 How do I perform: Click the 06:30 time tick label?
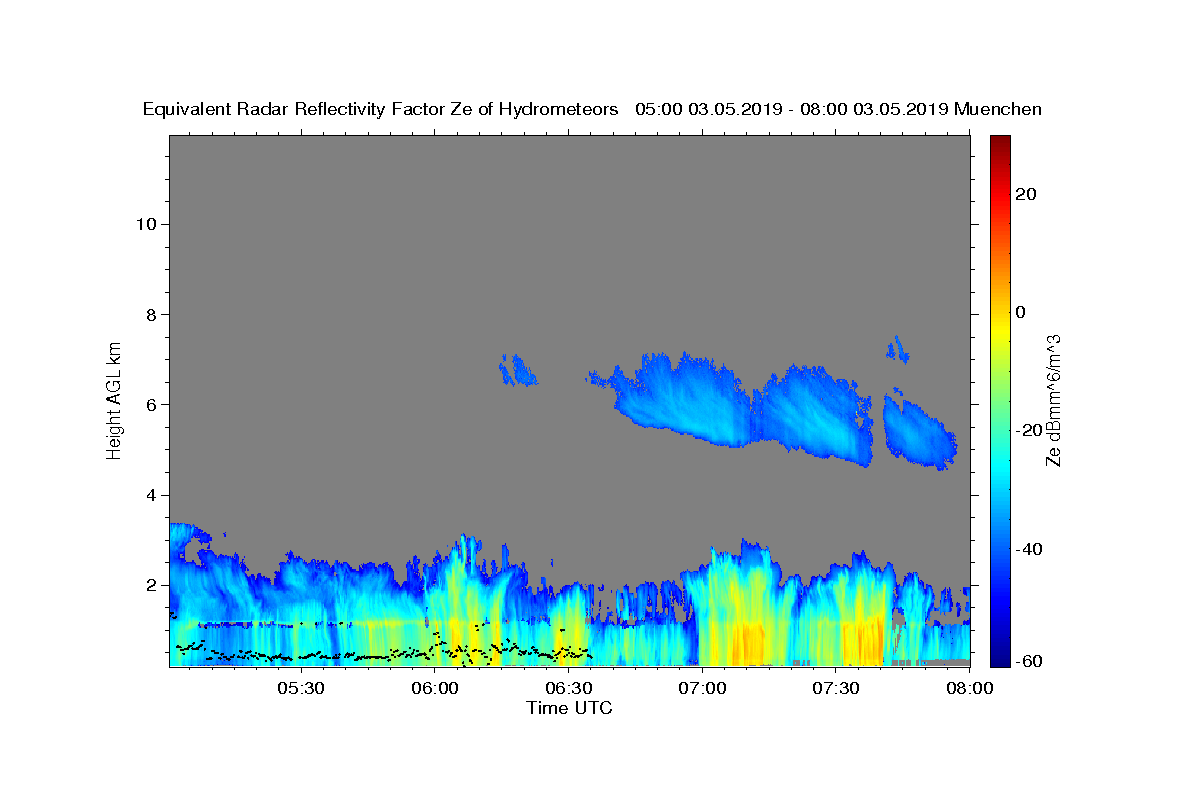click(569, 688)
